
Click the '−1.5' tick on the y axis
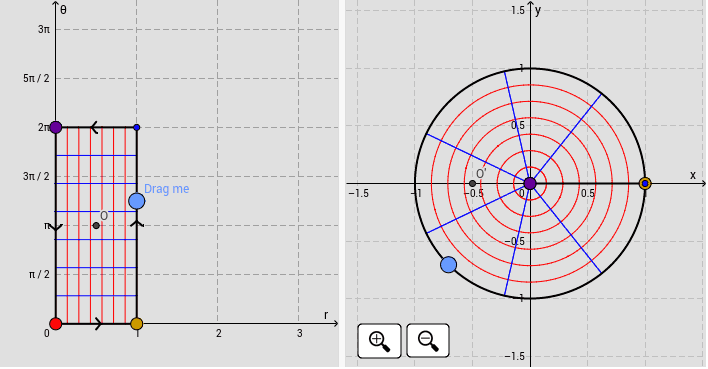coord(515,356)
